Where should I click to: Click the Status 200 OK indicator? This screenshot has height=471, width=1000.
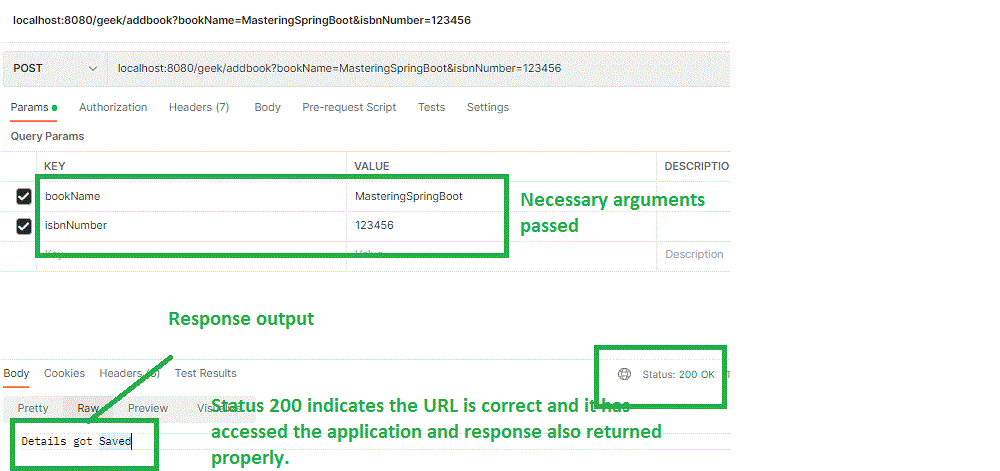[x=678, y=374]
